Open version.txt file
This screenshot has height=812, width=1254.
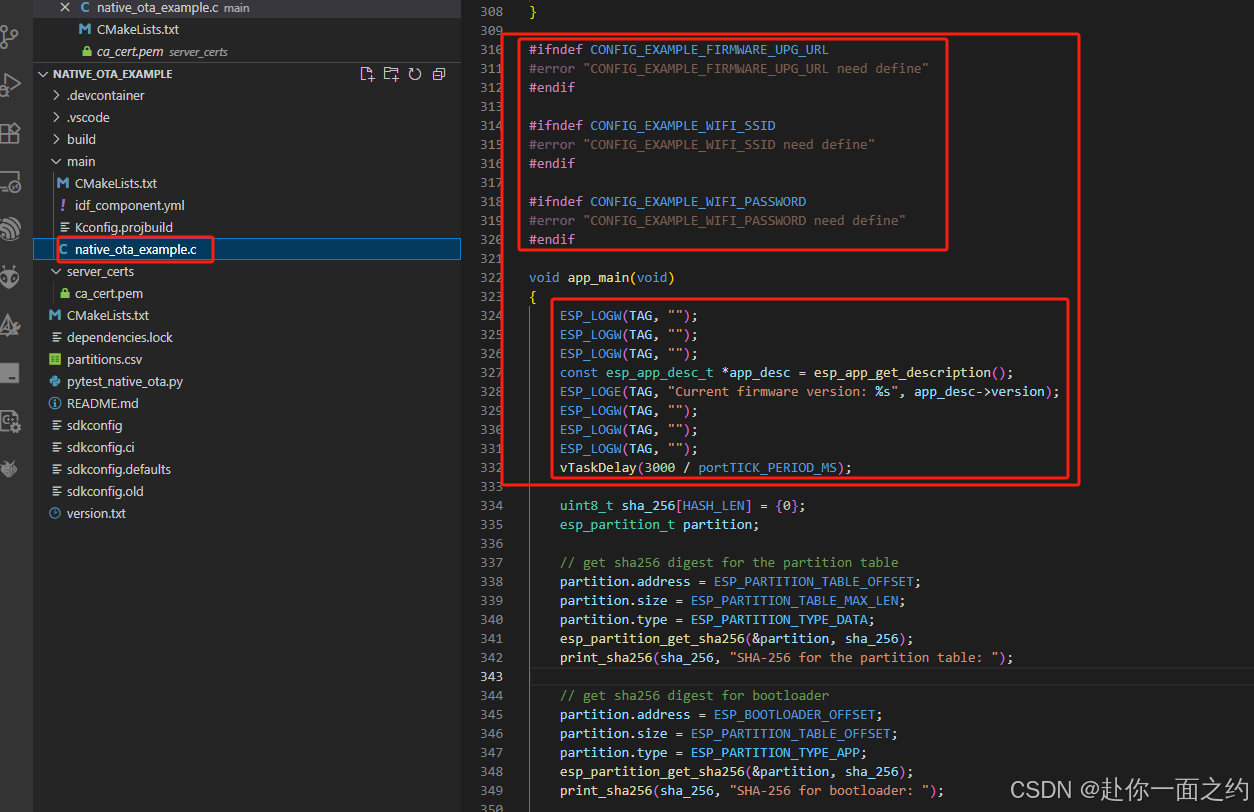pos(96,514)
